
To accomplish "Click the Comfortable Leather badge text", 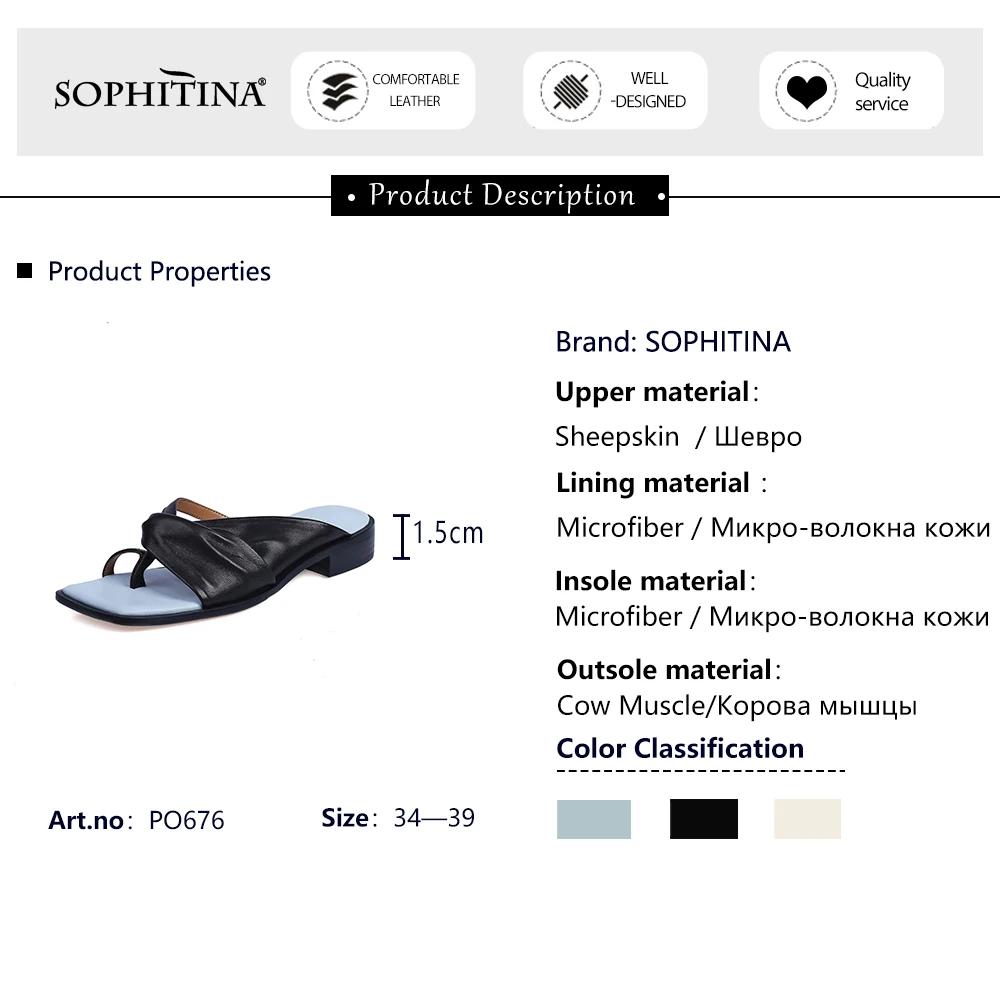I will click(x=415, y=90).
